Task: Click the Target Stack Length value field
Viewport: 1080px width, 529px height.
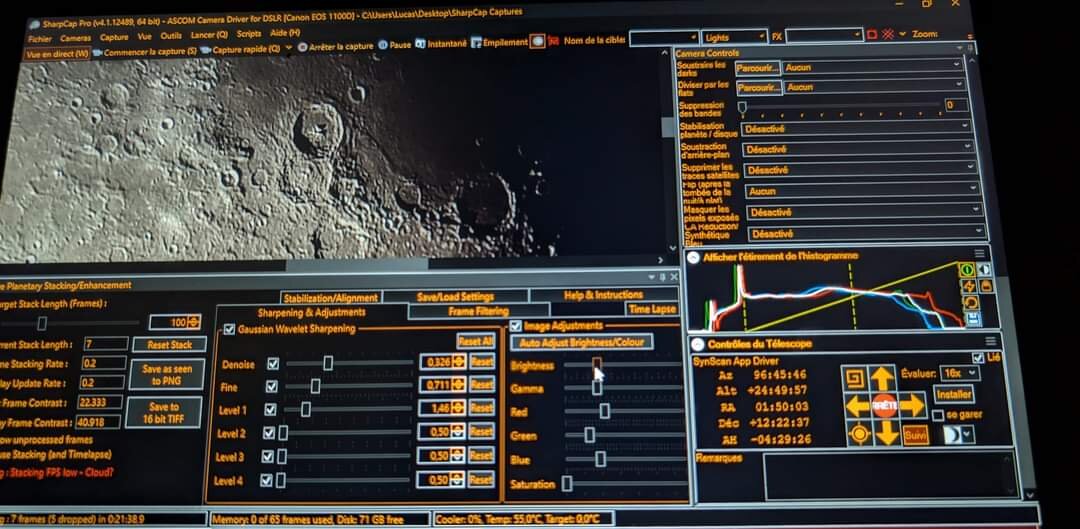Action: click(175, 321)
